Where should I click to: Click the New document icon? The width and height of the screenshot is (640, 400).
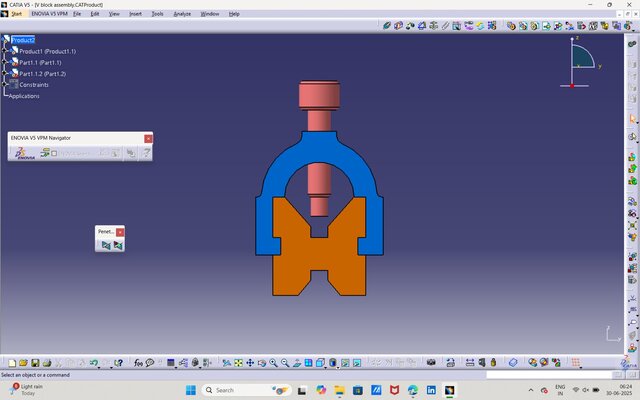(x=11, y=362)
